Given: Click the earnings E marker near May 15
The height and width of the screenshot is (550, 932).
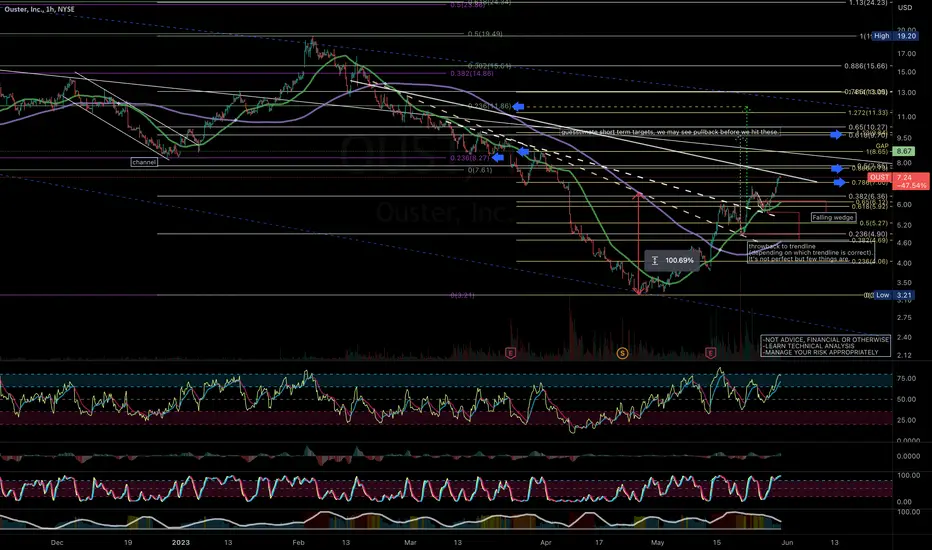Looking at the screenshot, I should click(710, 353).
